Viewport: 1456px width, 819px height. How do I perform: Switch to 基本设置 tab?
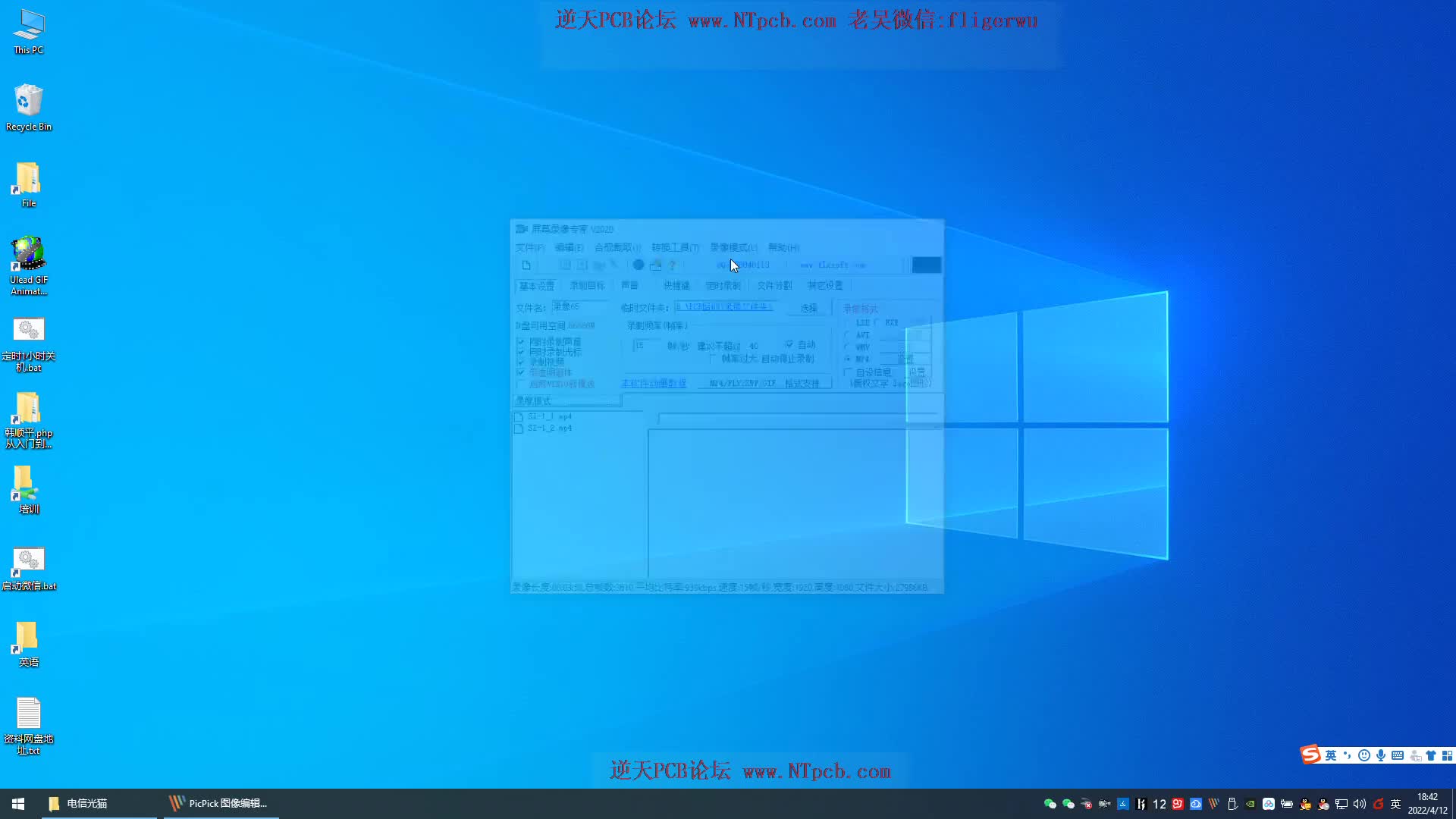[x=537, y=286]
